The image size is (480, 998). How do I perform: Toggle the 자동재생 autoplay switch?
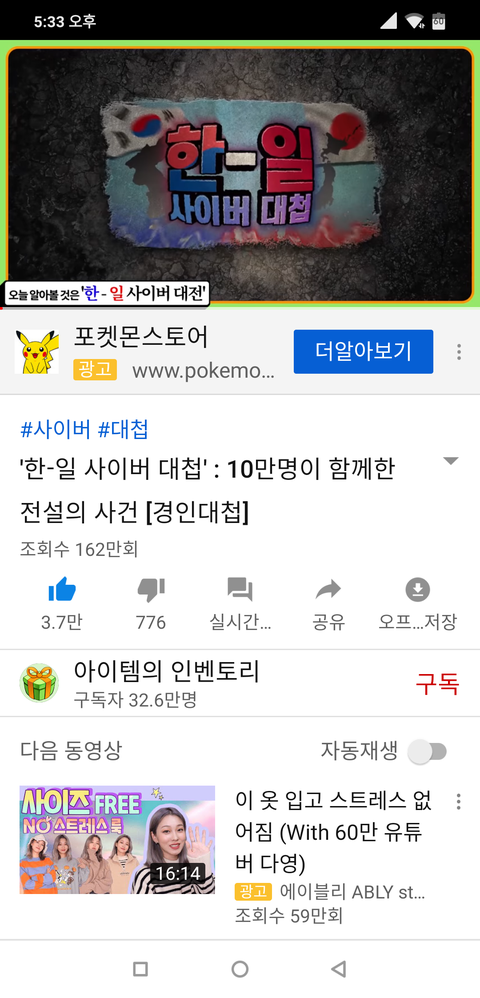pyautogui.click(x=428, y=752)
